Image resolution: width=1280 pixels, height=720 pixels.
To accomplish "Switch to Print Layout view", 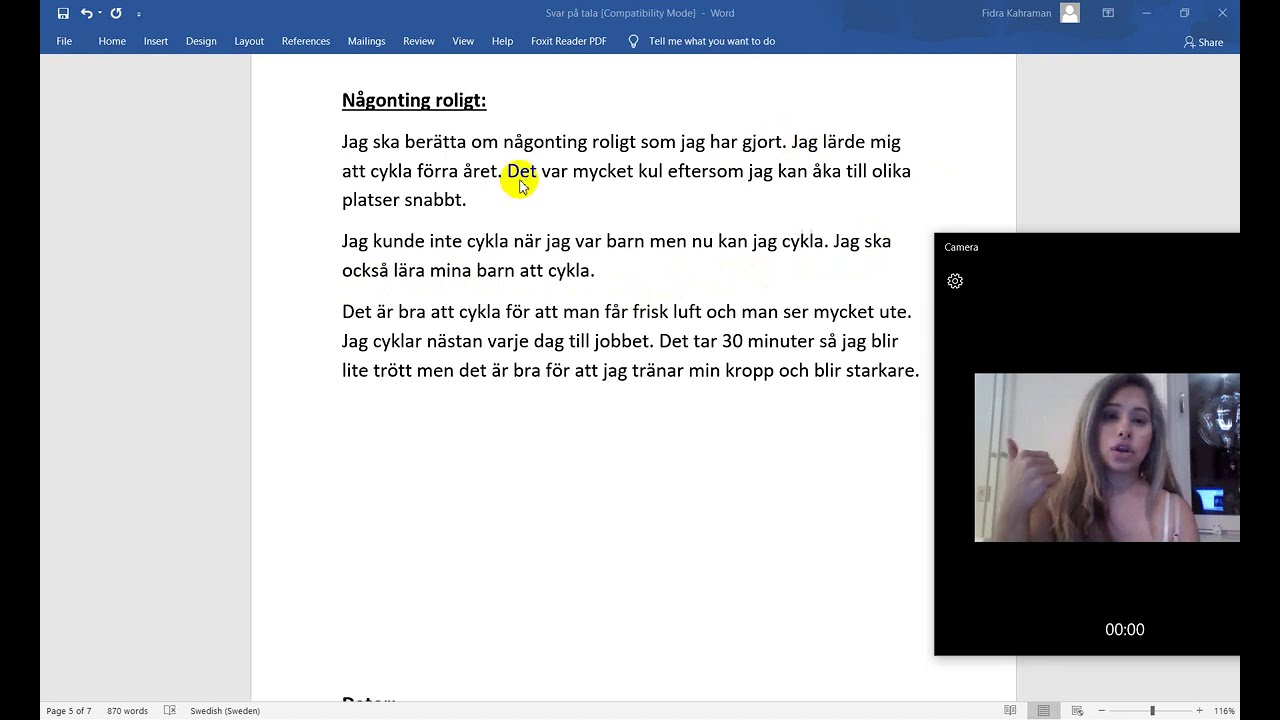I will point(1043,711).
